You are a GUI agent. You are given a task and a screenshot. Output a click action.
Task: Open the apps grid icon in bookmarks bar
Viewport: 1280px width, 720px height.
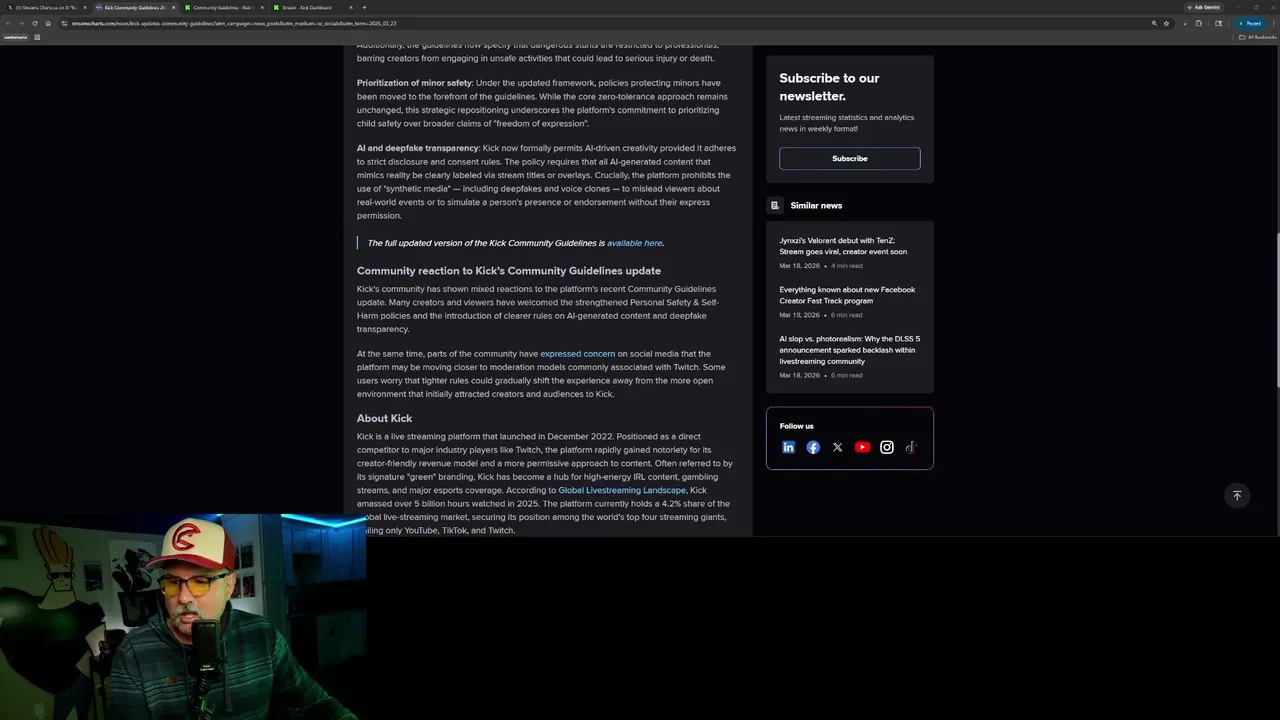(37, 37)
